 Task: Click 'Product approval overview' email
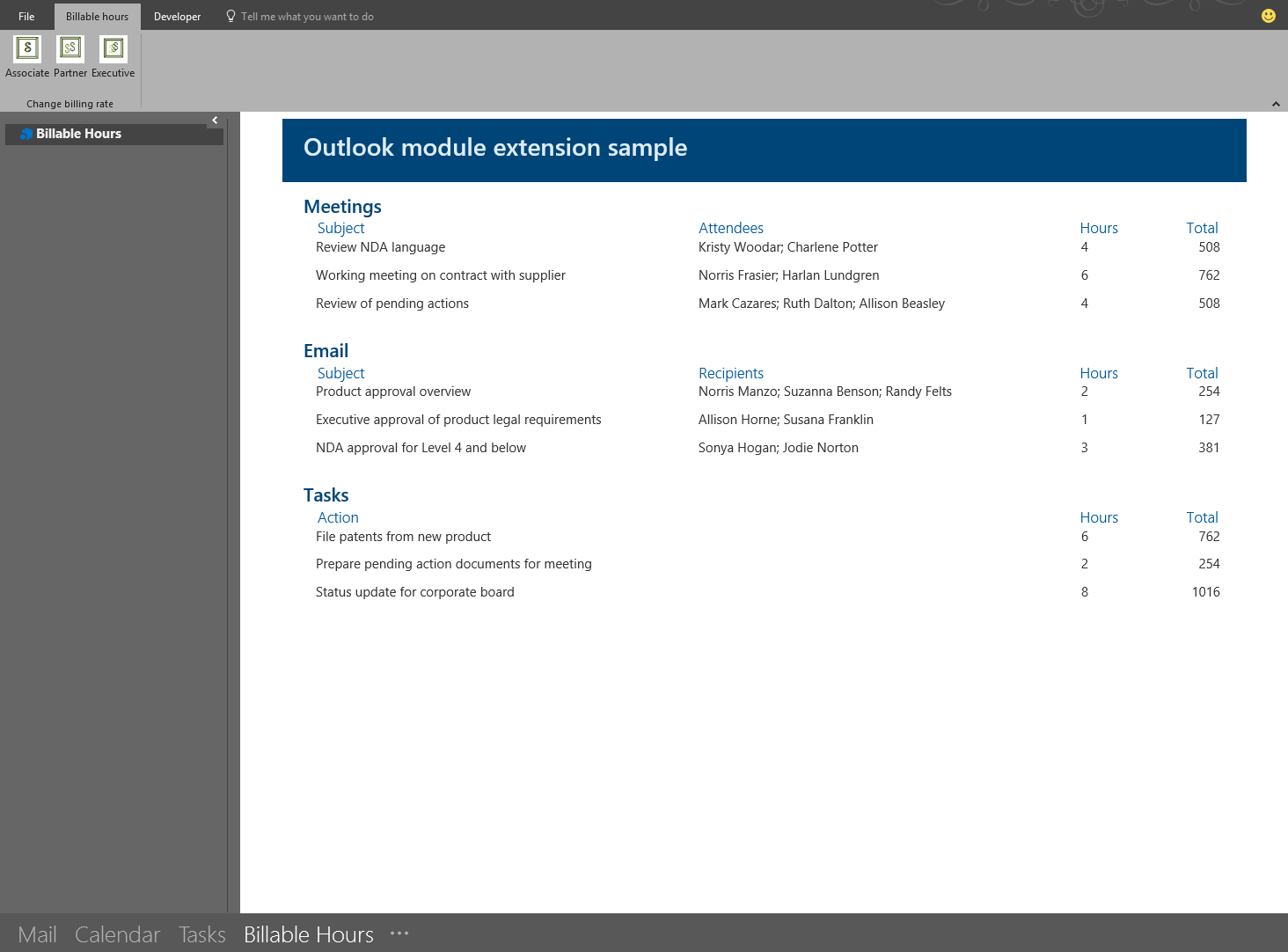tap(393, 392)
